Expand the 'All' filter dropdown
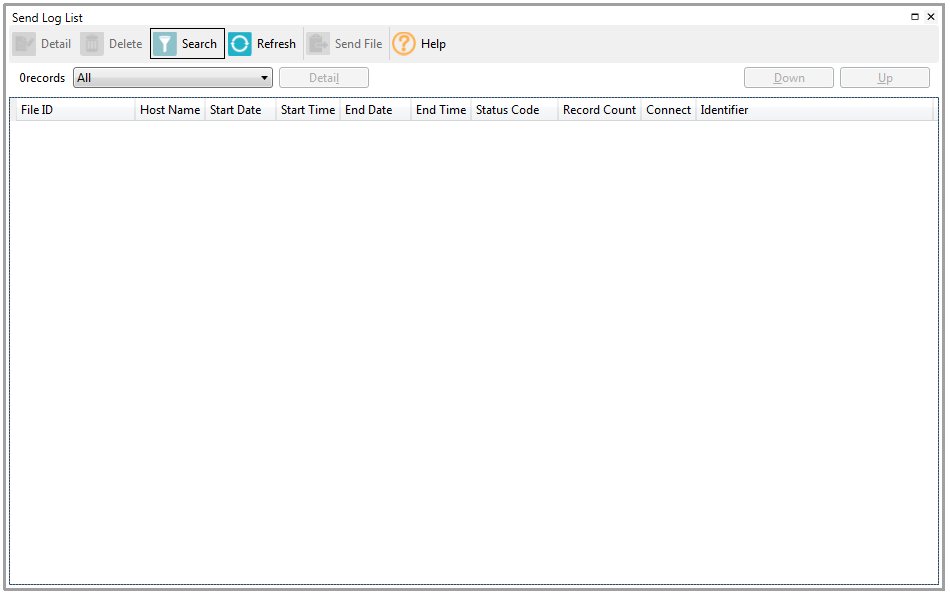 click(265, 78)
